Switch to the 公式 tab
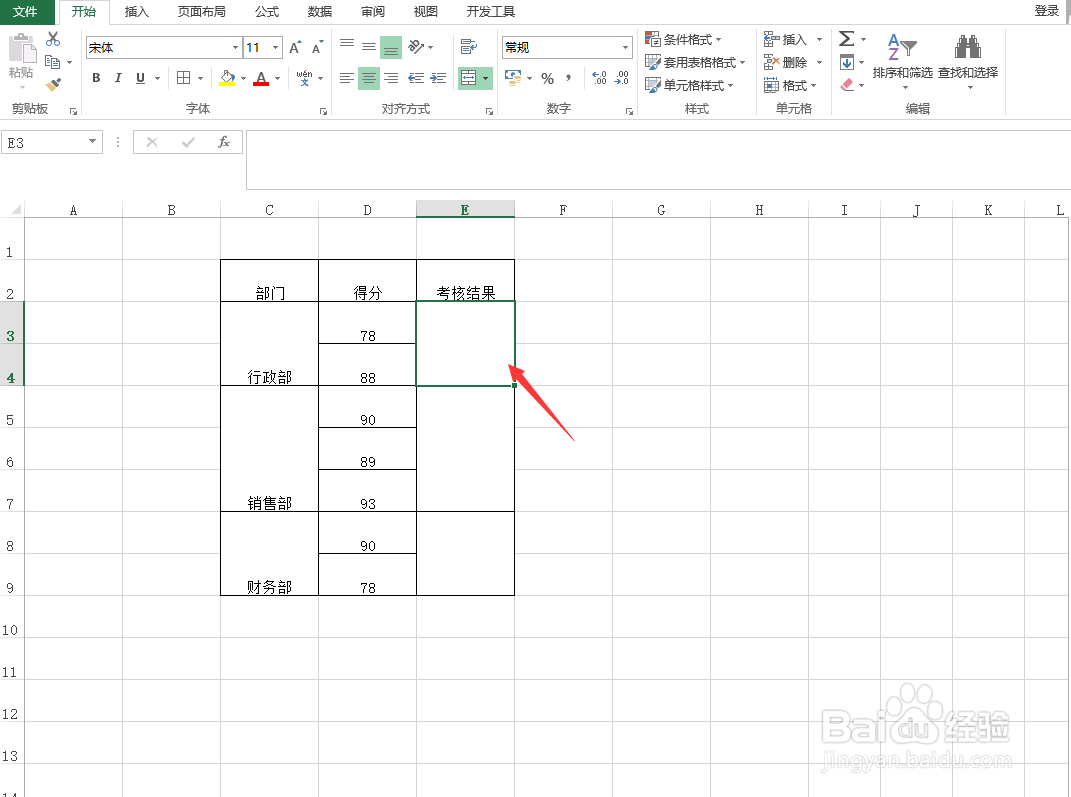Screen dimensions: 1071x797 coord(266,12)
